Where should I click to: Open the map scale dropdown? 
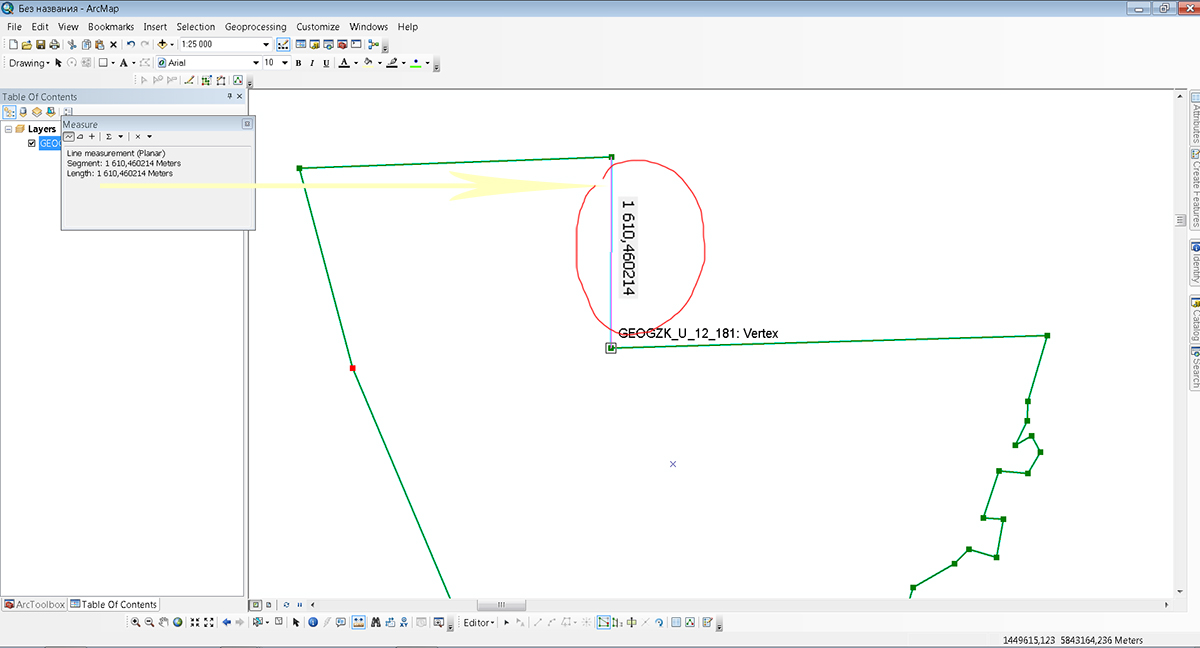pos(266,45)
